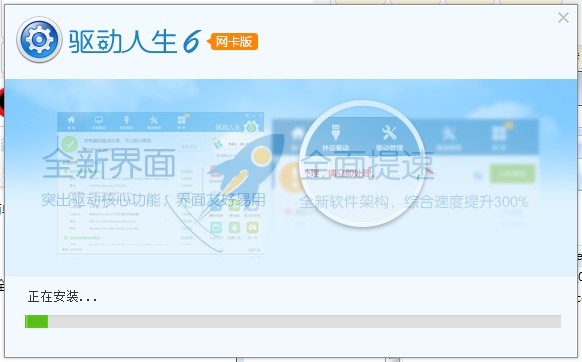582x362 pixels.
Task: Click the left interface preview thumbnail
Action: pyautogui.click(x=160, y=183)
